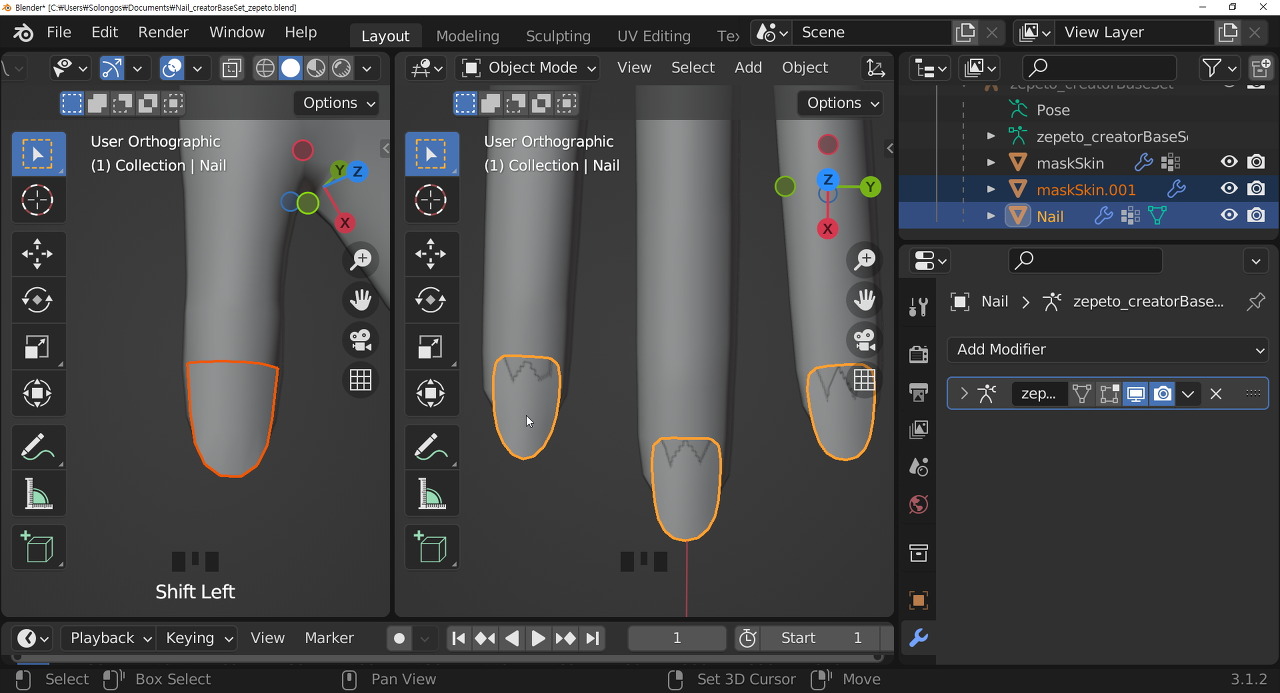Open the View Layer properties tab
Screen dimensions: 1280x693
[x=918, y=429]
